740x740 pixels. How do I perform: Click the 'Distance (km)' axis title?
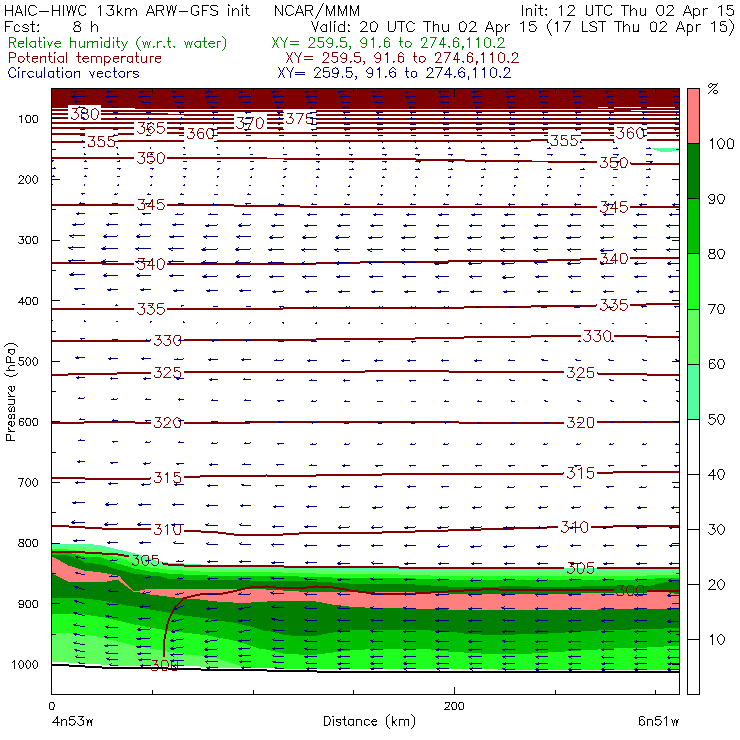(x=369, y=721)
